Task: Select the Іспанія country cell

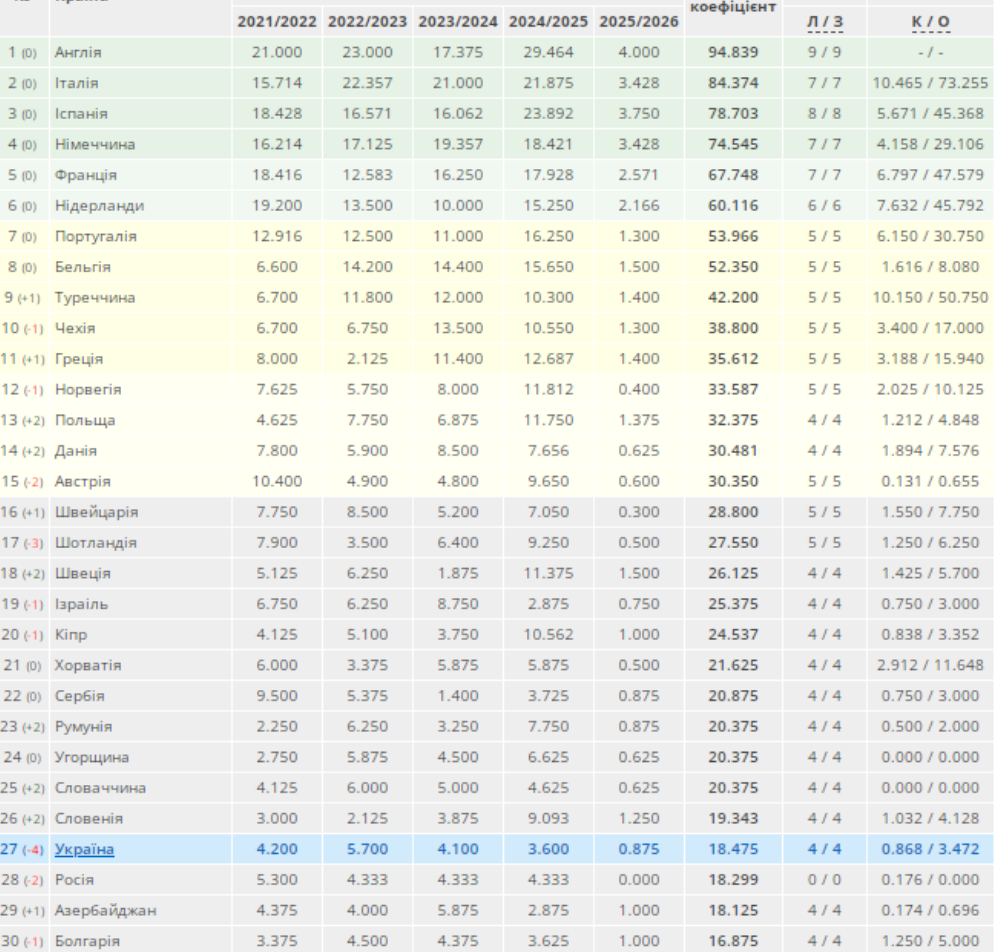Action: 81,114
